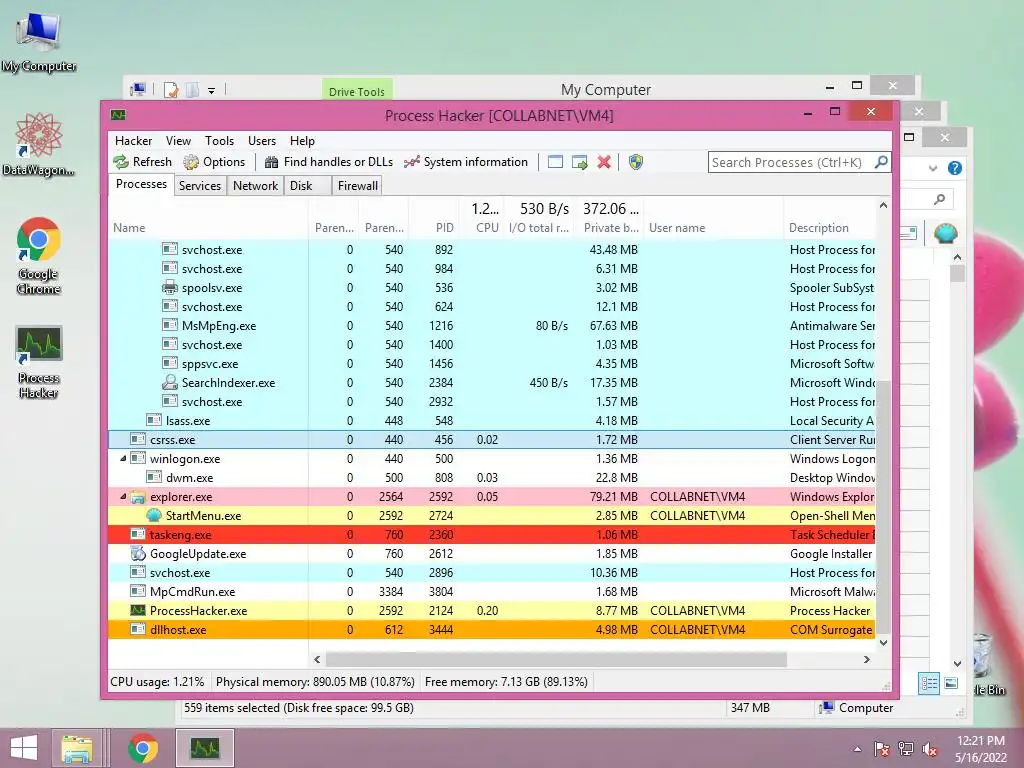Select the MsMpEng.exe process row
Screen dimensions: 1024x768
point(492,326)
